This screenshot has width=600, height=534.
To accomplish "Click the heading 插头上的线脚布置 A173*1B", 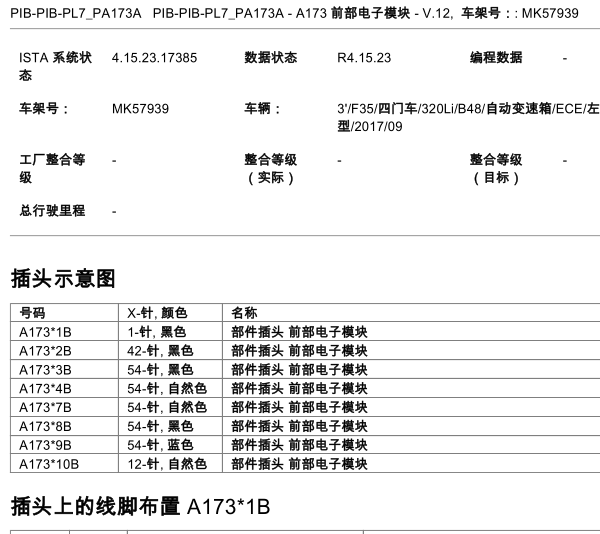I will [140, 506].
